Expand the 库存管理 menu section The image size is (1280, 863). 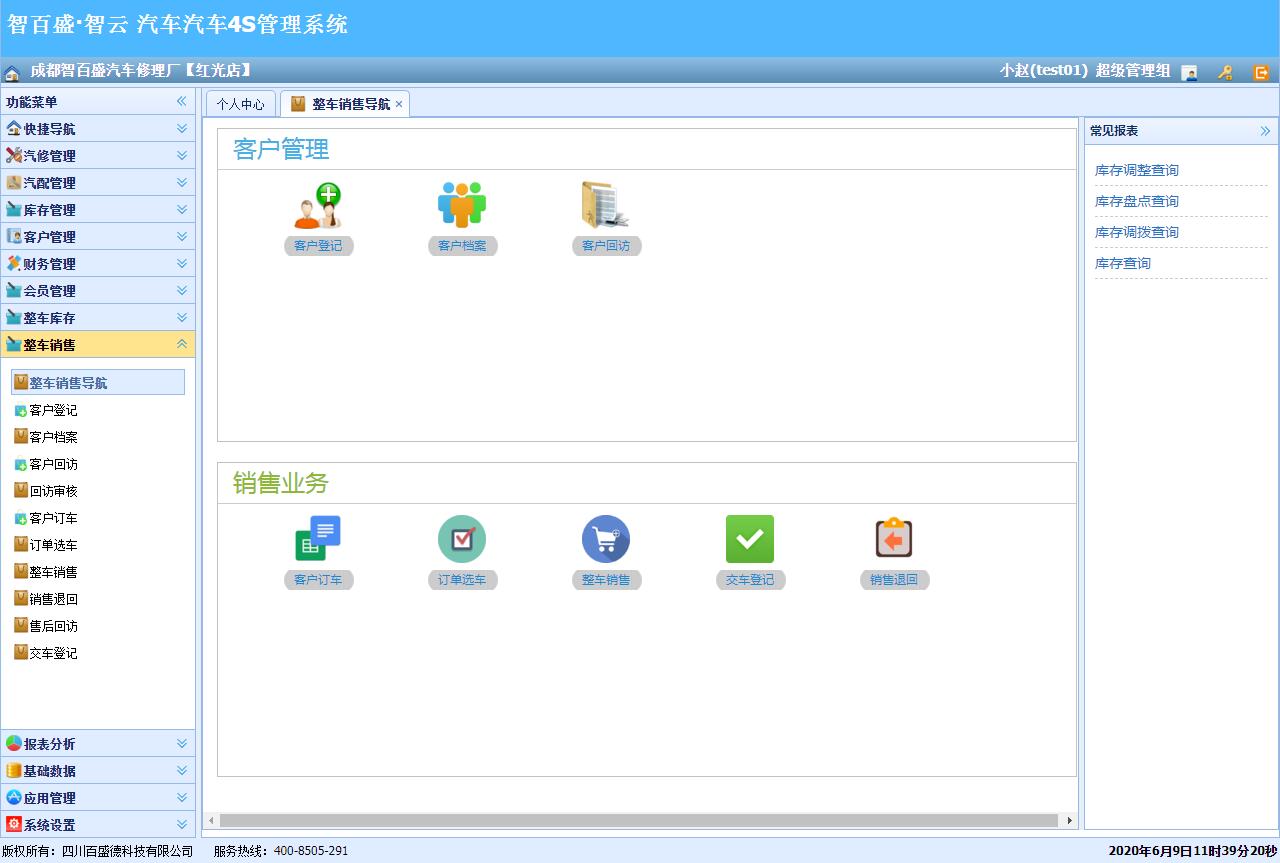pyautogui.click(x=182, y=209)
